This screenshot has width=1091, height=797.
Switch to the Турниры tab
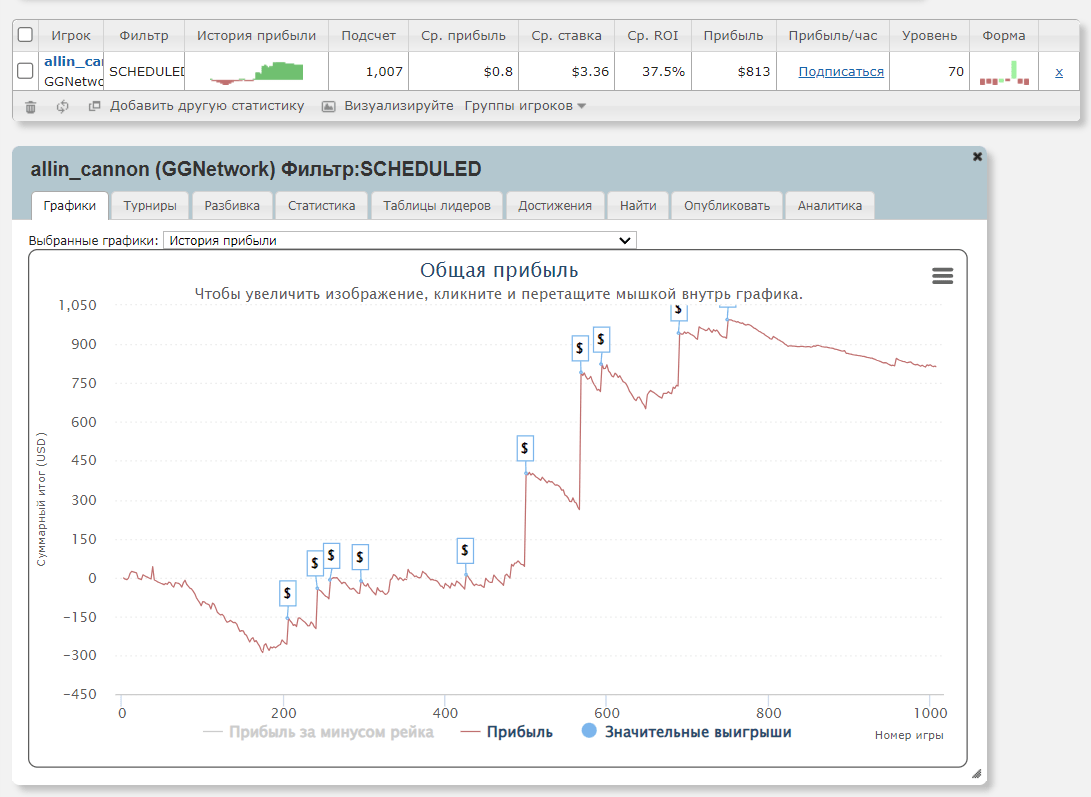pos(150,206)
